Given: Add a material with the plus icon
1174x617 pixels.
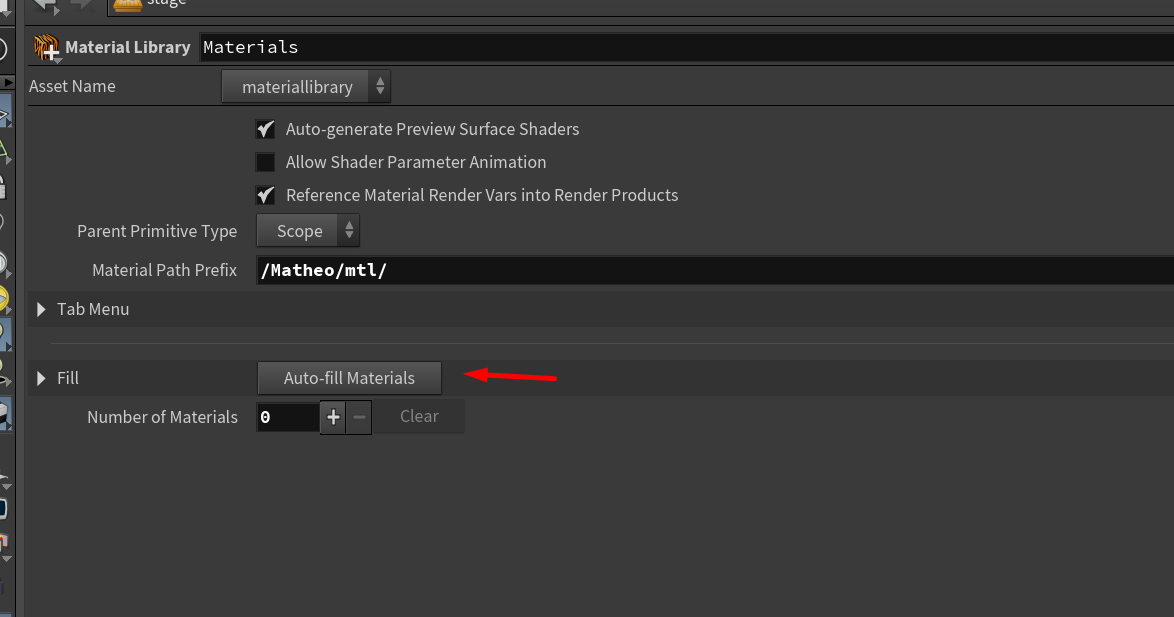Looking at the screenshot, I should pos(333,417).
